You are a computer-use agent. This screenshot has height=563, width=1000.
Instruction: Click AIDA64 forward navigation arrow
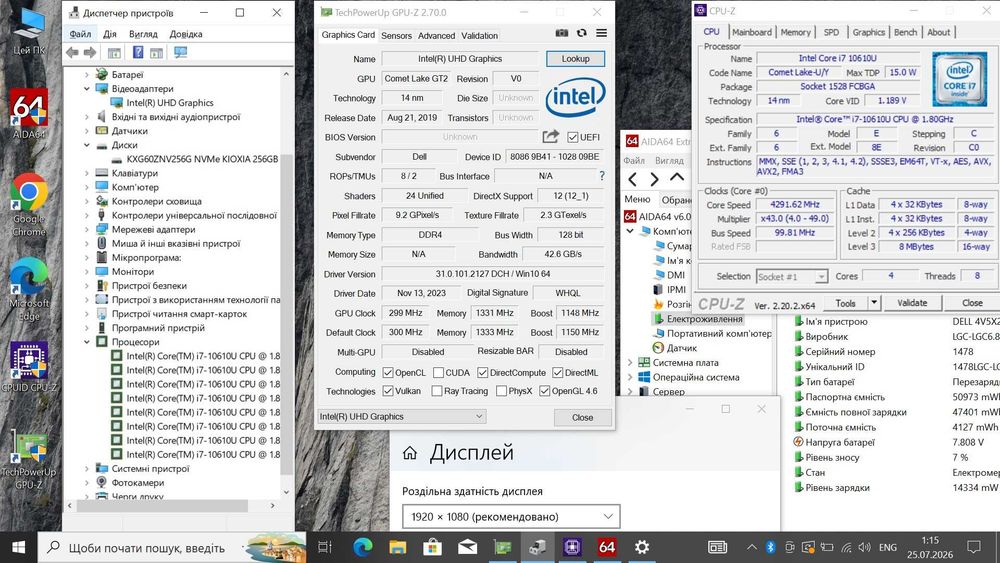click(654, 179)
